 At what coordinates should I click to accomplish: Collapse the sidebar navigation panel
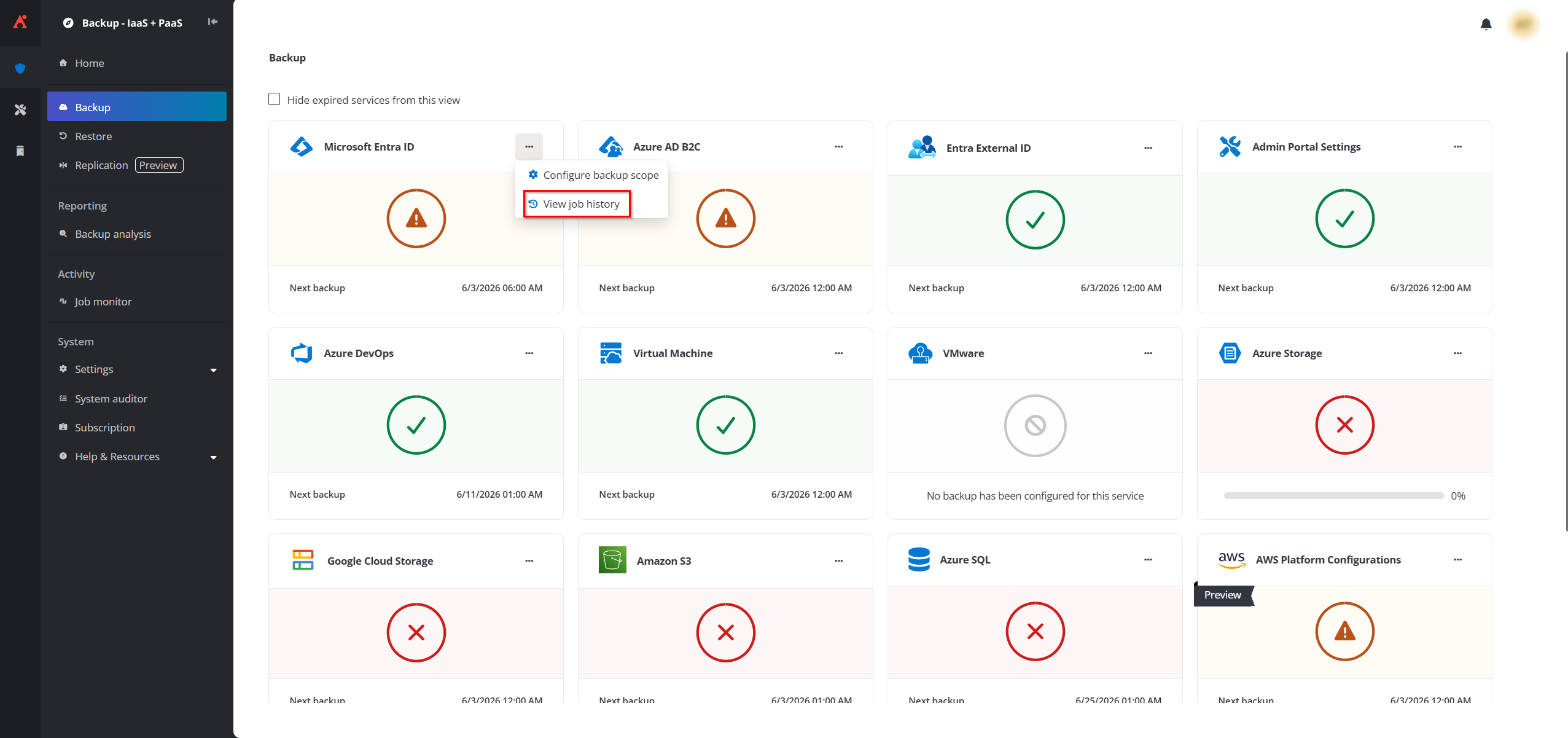(213, 22)
